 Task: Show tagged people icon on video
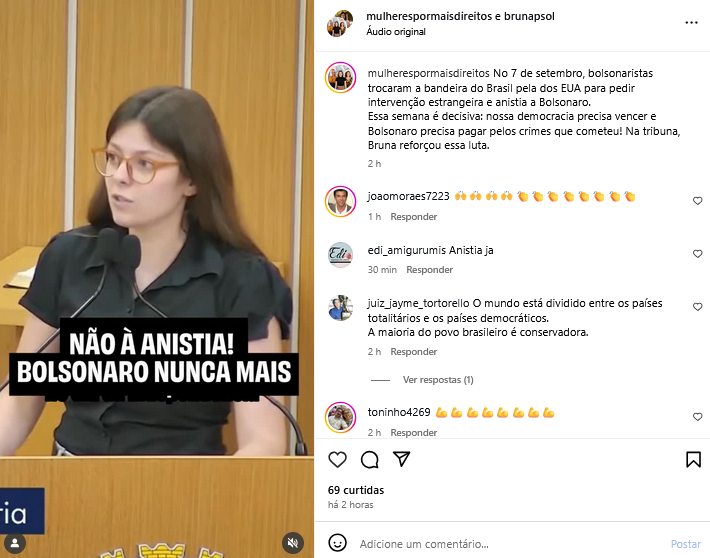(15, 543)
